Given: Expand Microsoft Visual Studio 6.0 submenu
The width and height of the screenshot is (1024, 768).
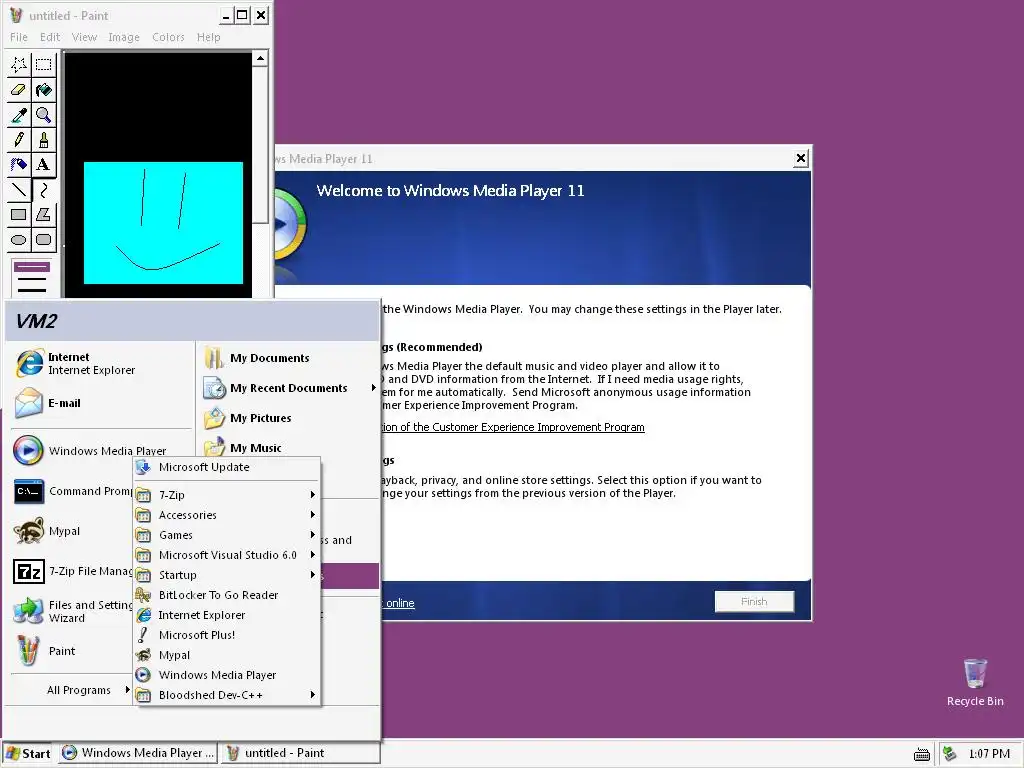Looking at the screenshot, I should pos(227,555).
